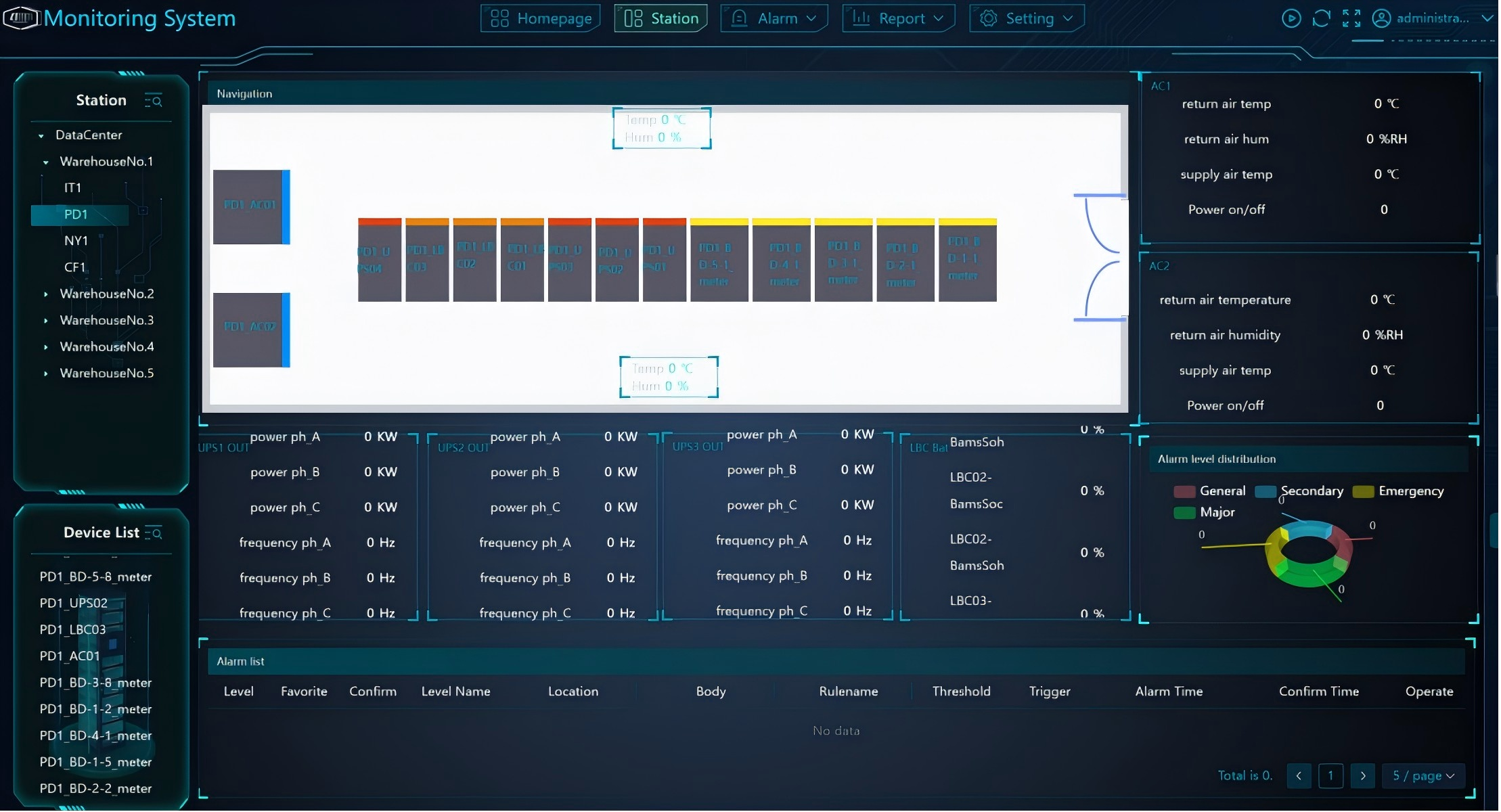Select NY1 in the station tree
The height and width of the screenshot is (812, 1501).
coord(76,241)
